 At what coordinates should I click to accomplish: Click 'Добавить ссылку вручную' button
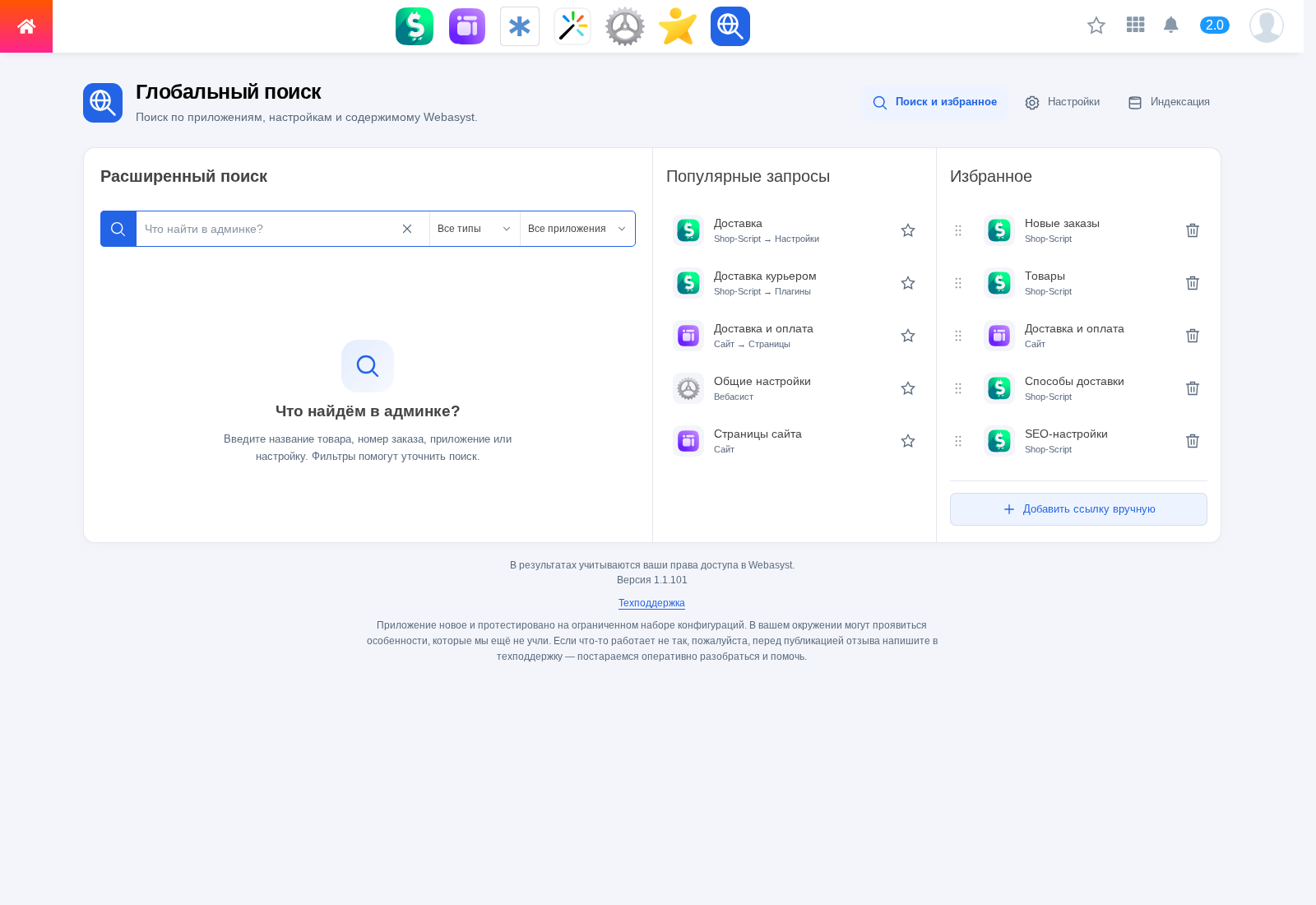click(x=1078, y=509)
